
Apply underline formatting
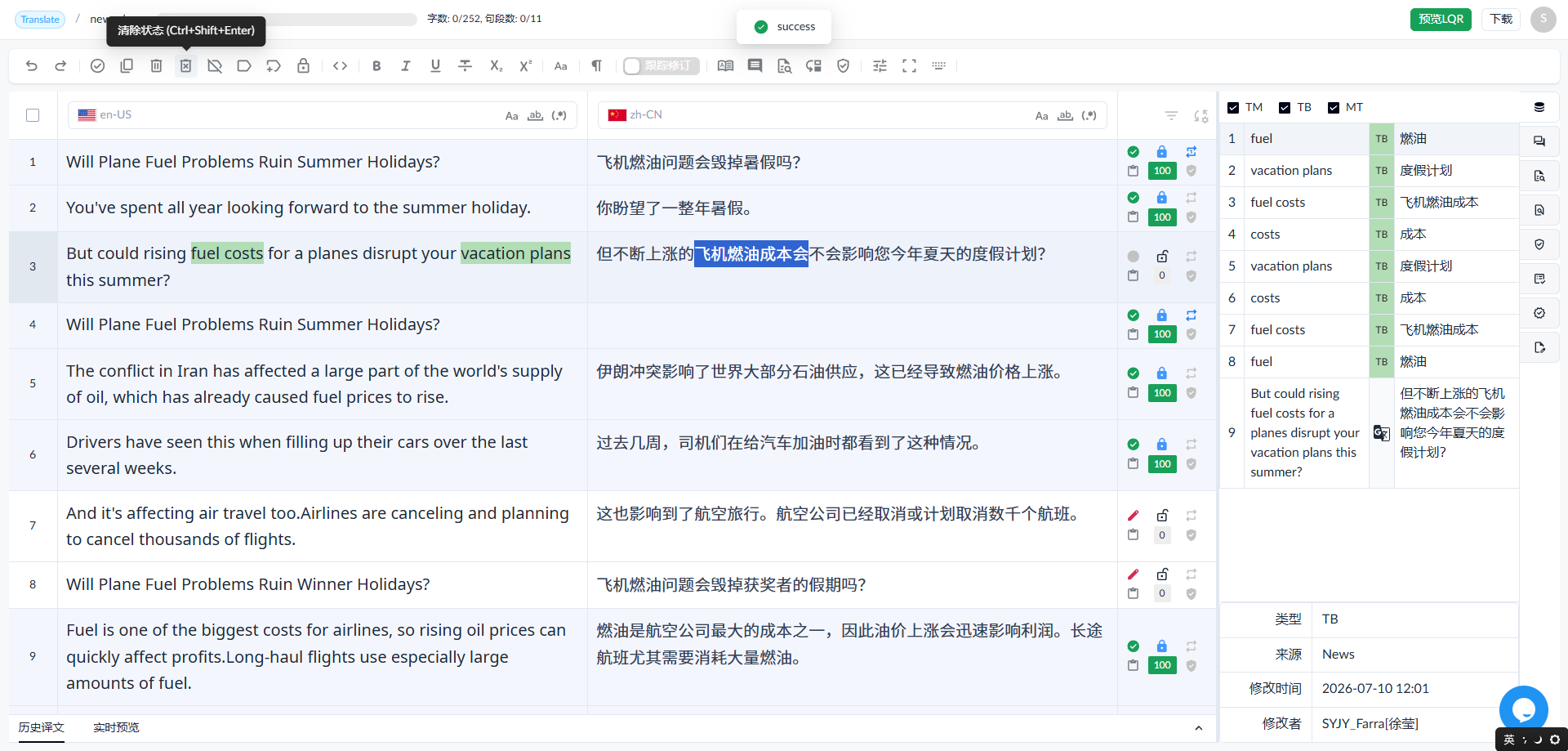pos(435,66)
